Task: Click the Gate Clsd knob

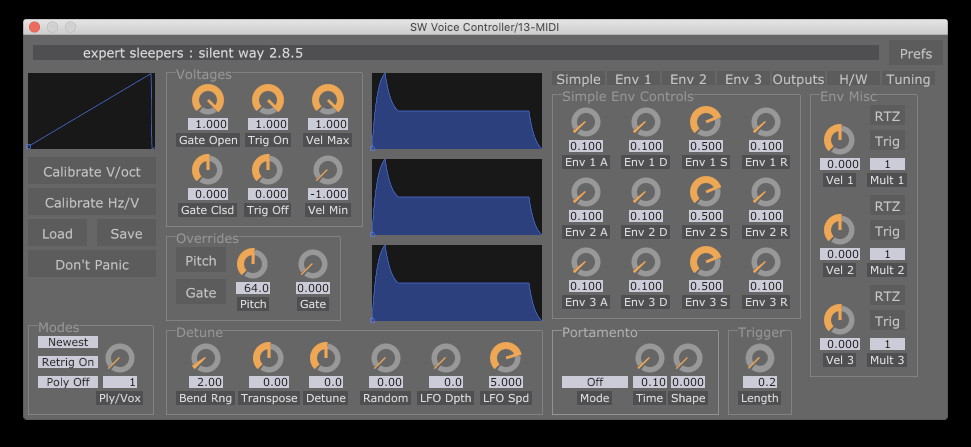Action: pyautogui.click(x=207, y=169)
